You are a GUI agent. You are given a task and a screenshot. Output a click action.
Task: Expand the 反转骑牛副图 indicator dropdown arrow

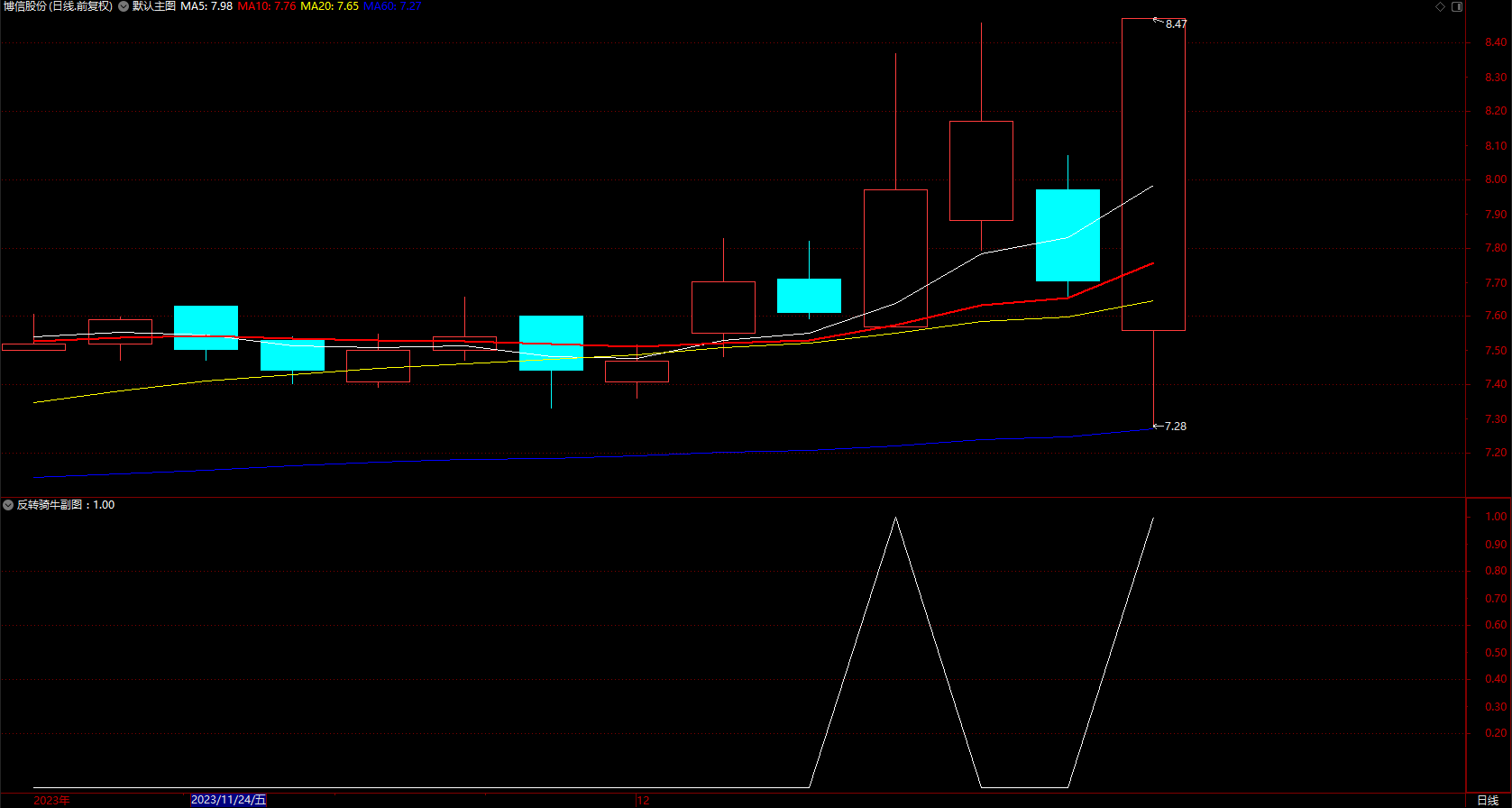coord(8,505)
